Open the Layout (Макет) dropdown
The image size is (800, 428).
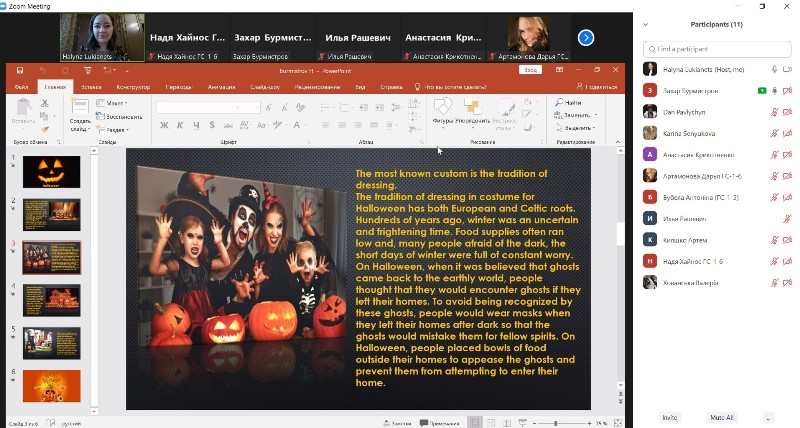click(x=116, y=102)
